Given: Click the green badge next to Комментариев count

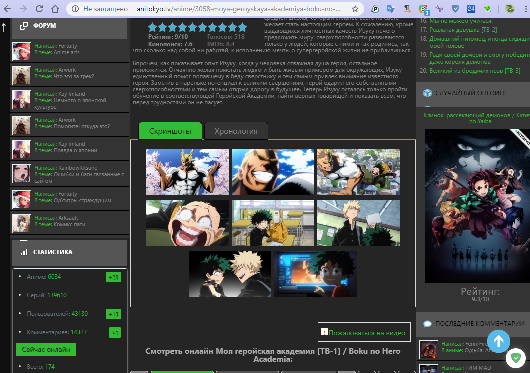Looking at the screenshot, I should point(115,332).
